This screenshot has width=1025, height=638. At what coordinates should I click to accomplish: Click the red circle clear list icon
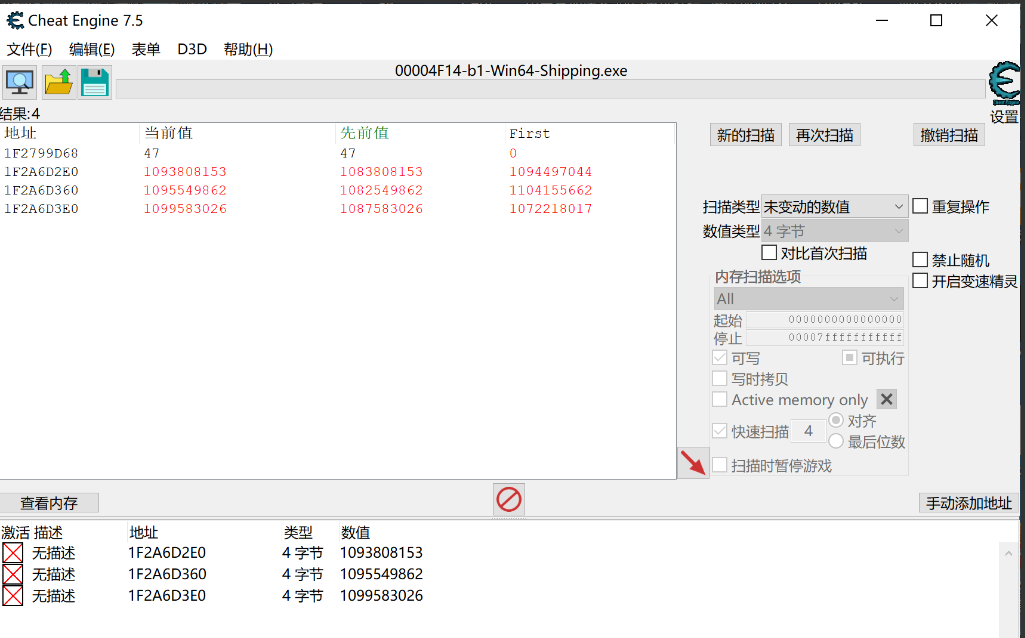click(509, 499)
